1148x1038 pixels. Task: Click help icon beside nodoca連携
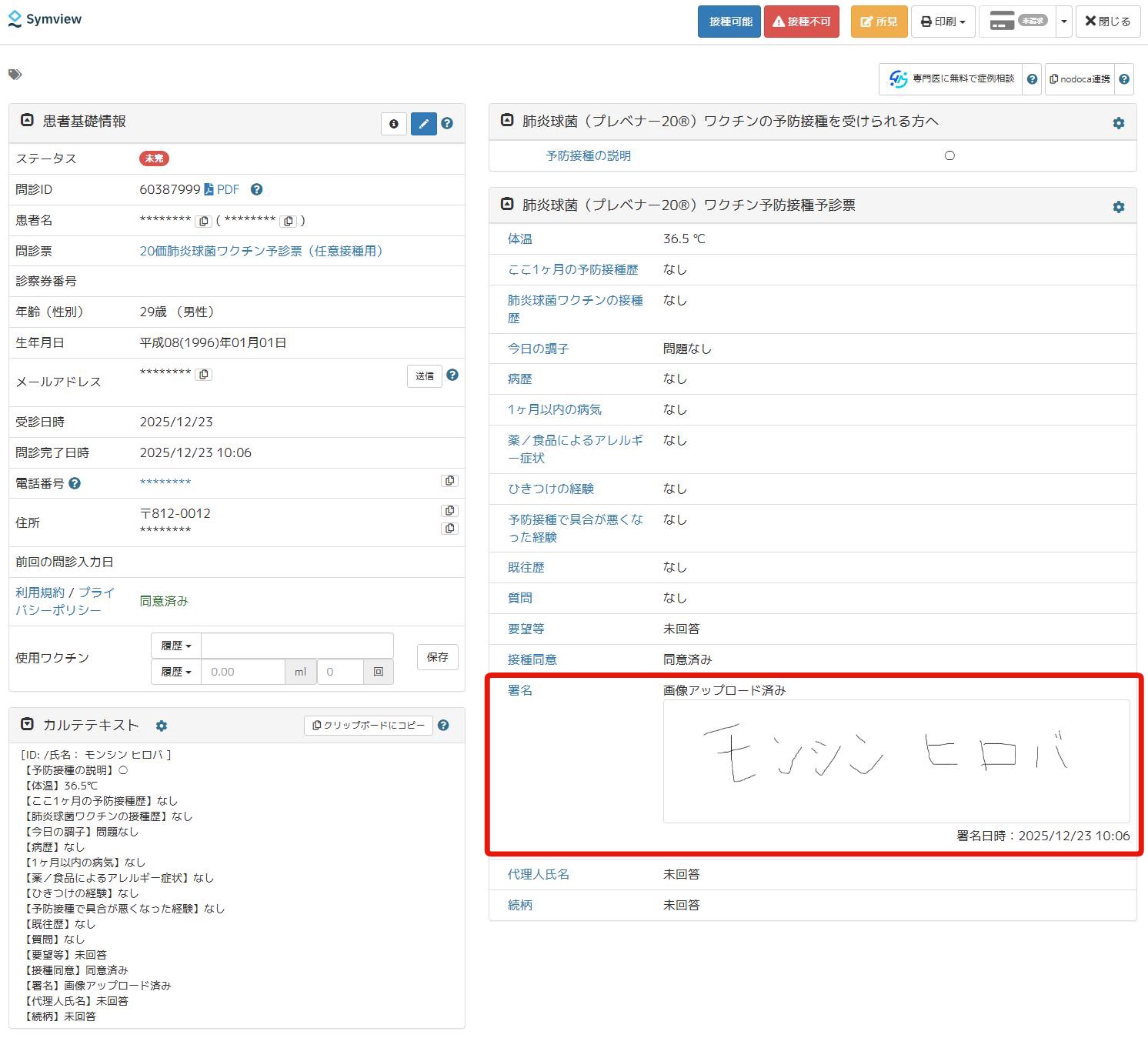pos(1124,79)
